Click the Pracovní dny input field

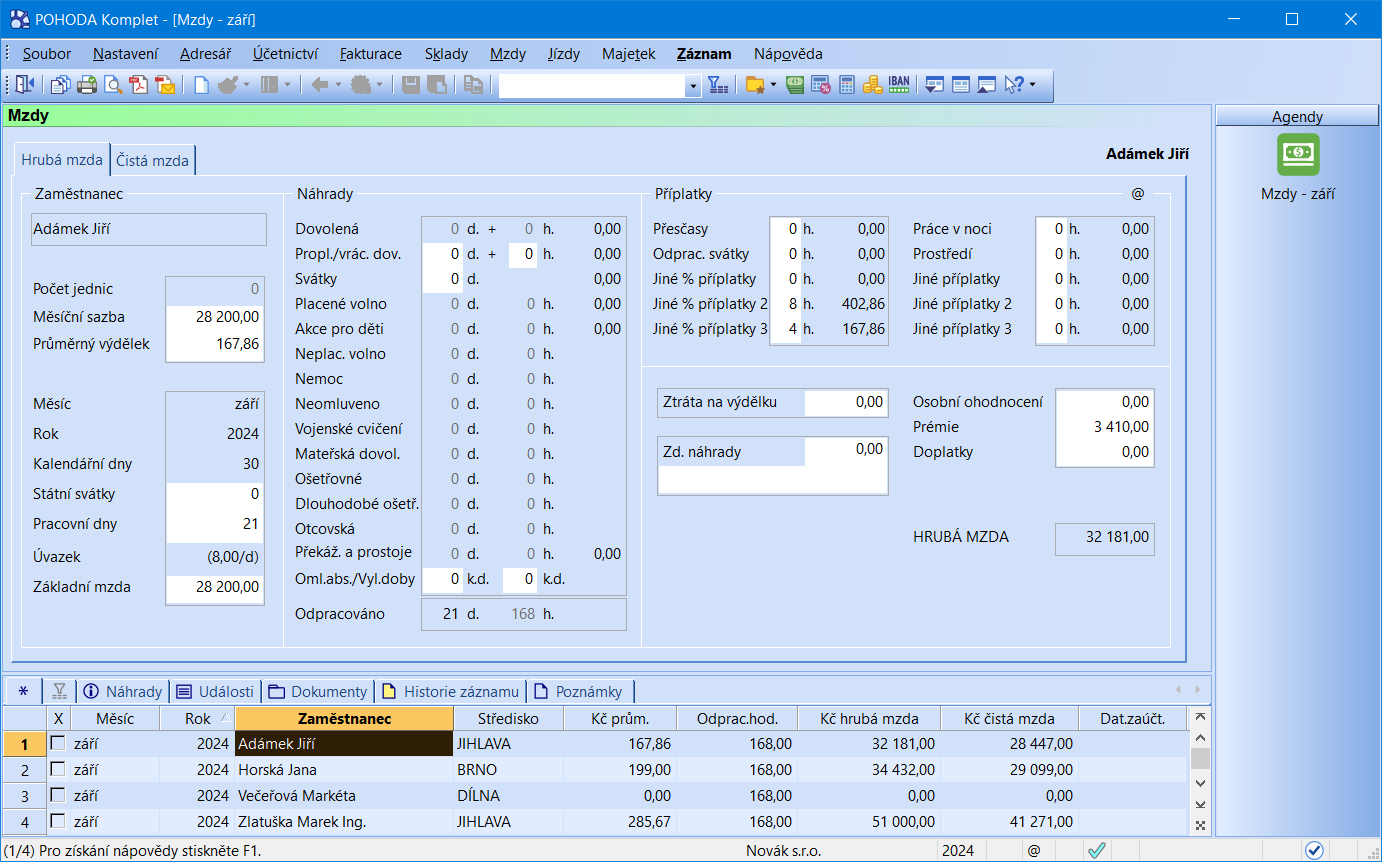tap(215, 524)
